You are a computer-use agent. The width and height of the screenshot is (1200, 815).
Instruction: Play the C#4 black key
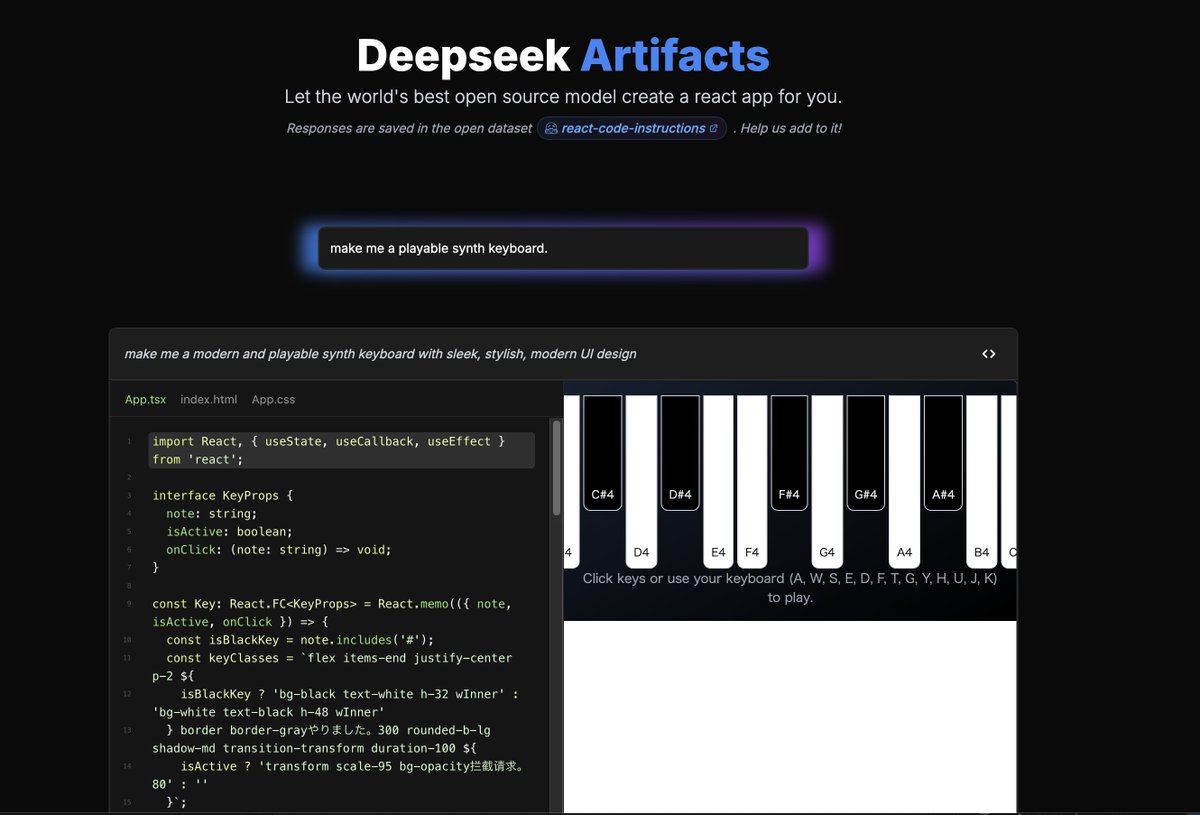click(602, 453)
